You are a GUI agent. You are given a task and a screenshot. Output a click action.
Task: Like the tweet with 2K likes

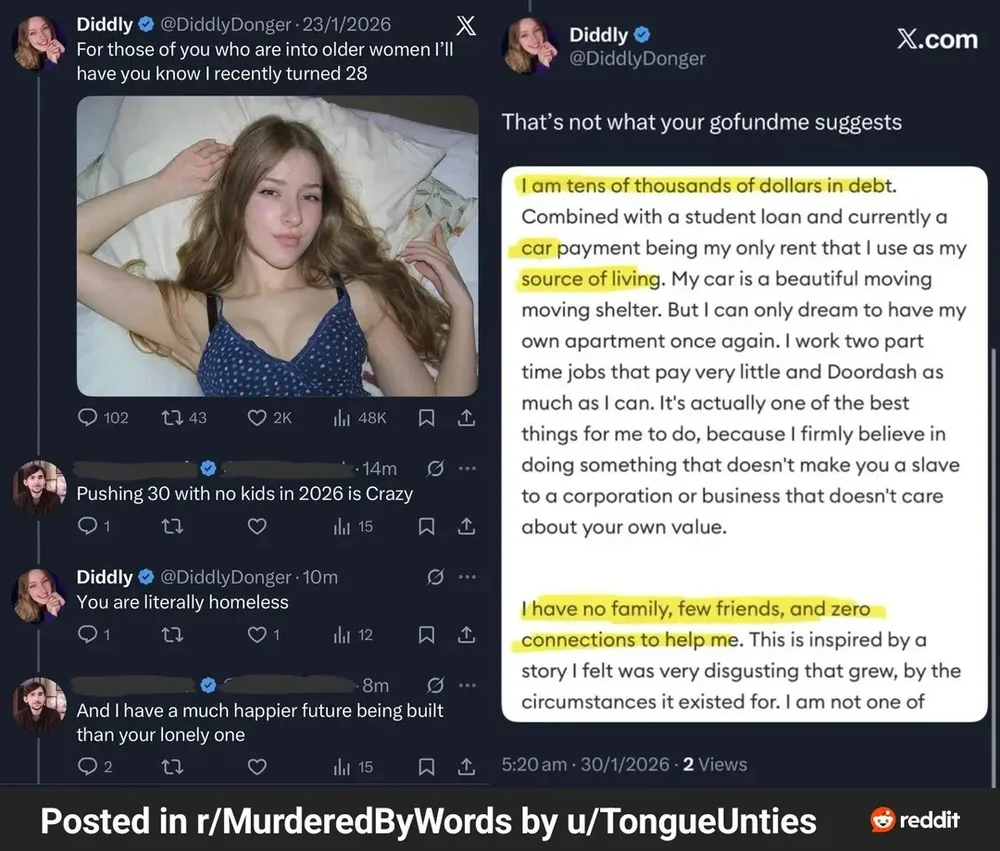(257, 418)
